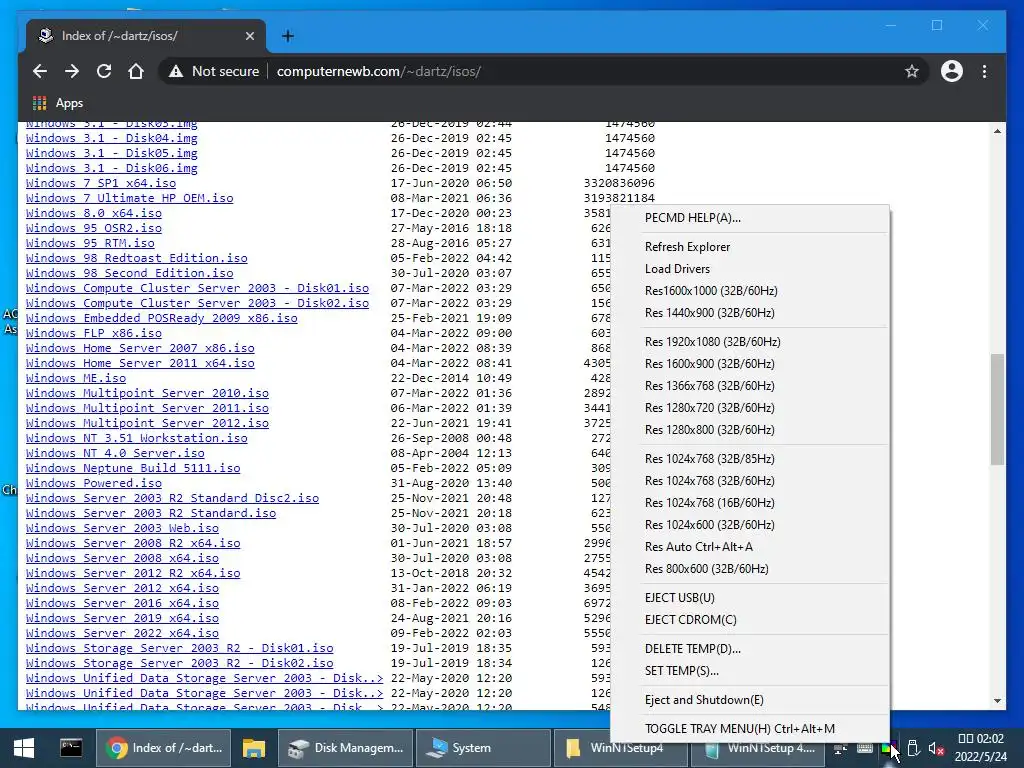Screen dimensions: 1024x768
Task: Select Res 1366x768 (32B/60Hz) option
Action: (750, 386)
